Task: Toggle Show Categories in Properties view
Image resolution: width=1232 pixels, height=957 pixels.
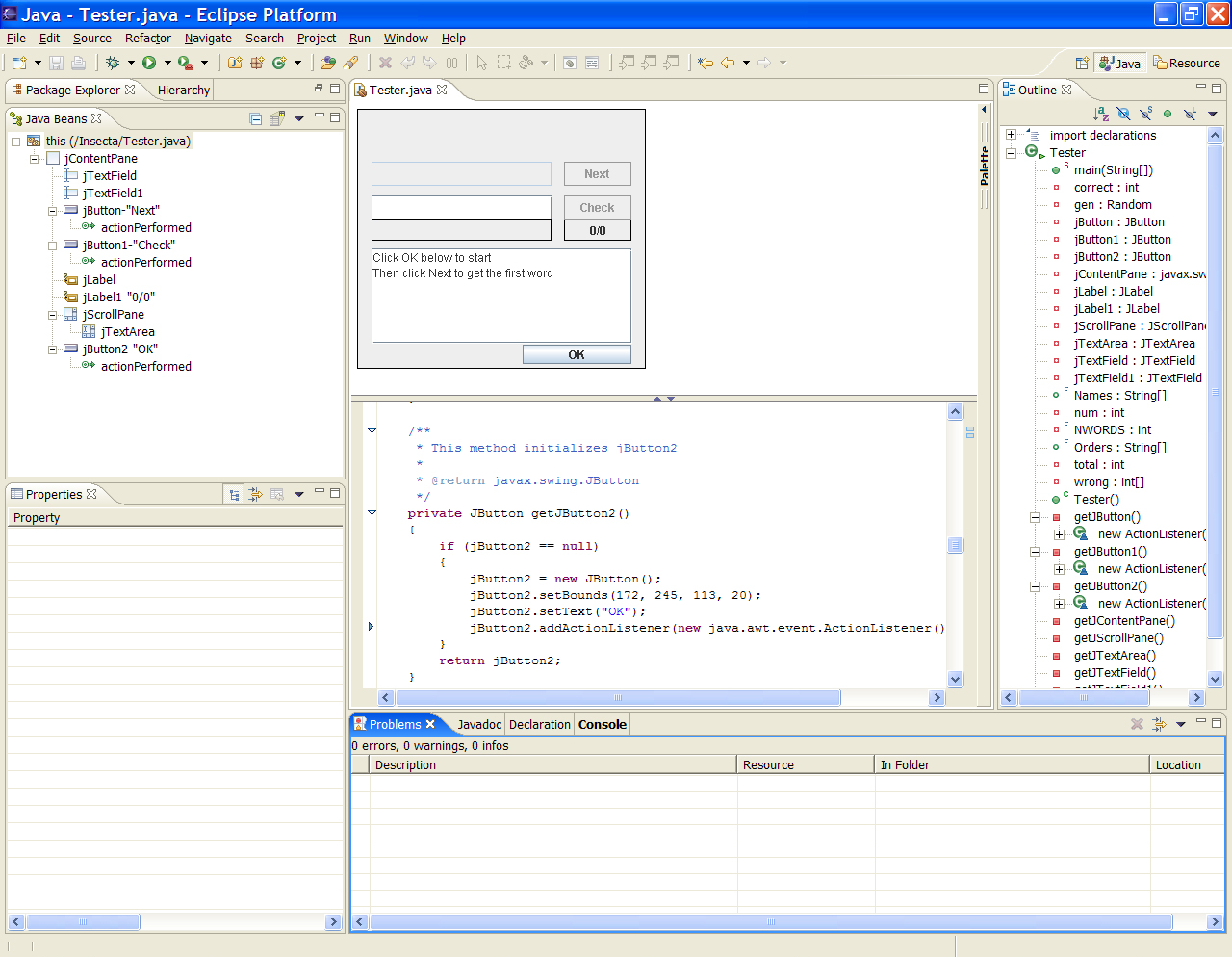Action: pyautogui.click(x=234, y=494)
